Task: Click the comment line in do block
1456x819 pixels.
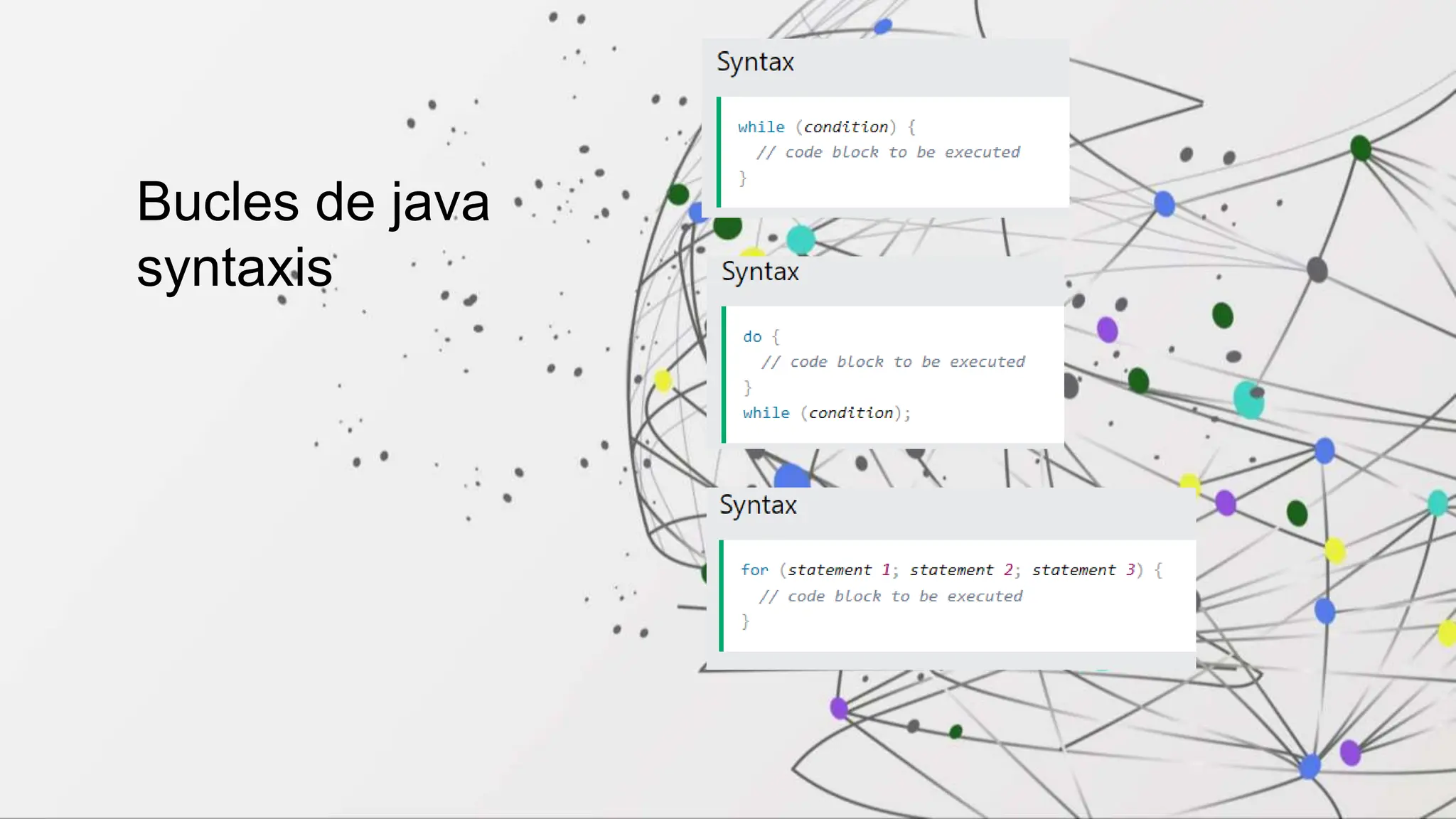Action: tap(893, 363)
